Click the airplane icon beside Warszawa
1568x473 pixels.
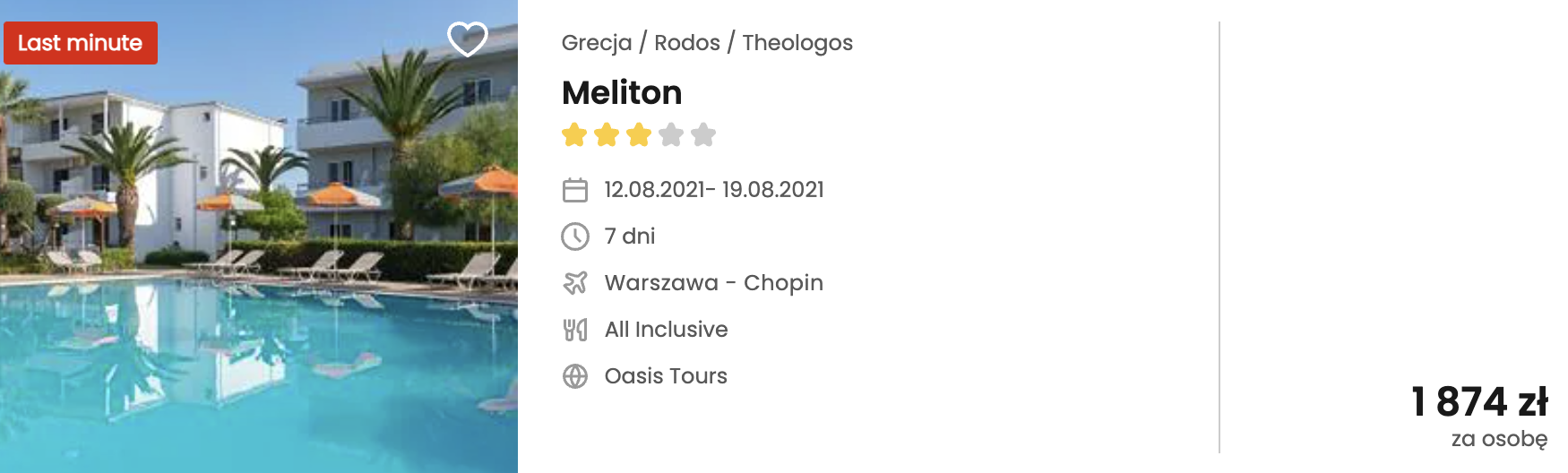[575, 283]
